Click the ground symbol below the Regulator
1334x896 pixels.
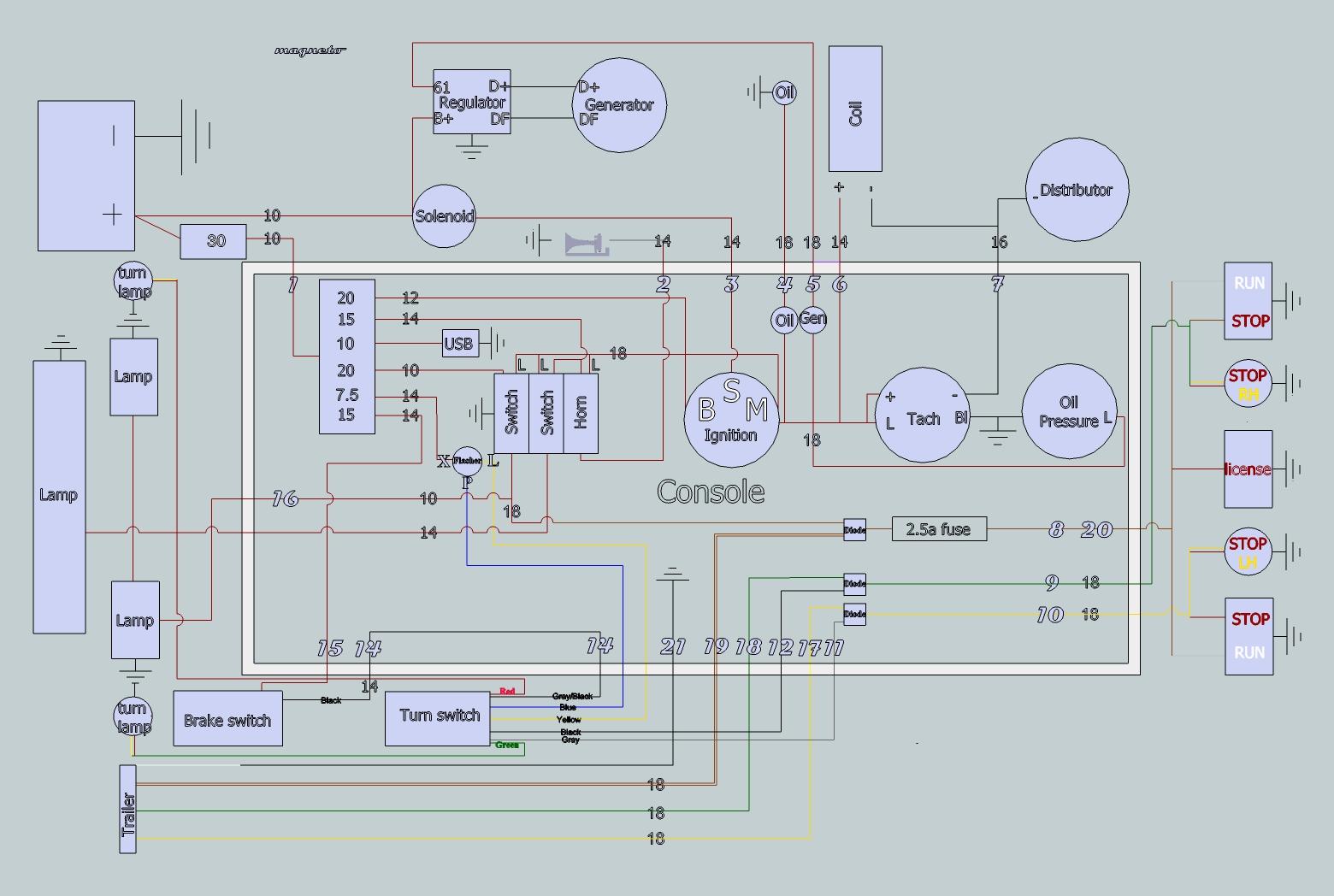(472, 149)
